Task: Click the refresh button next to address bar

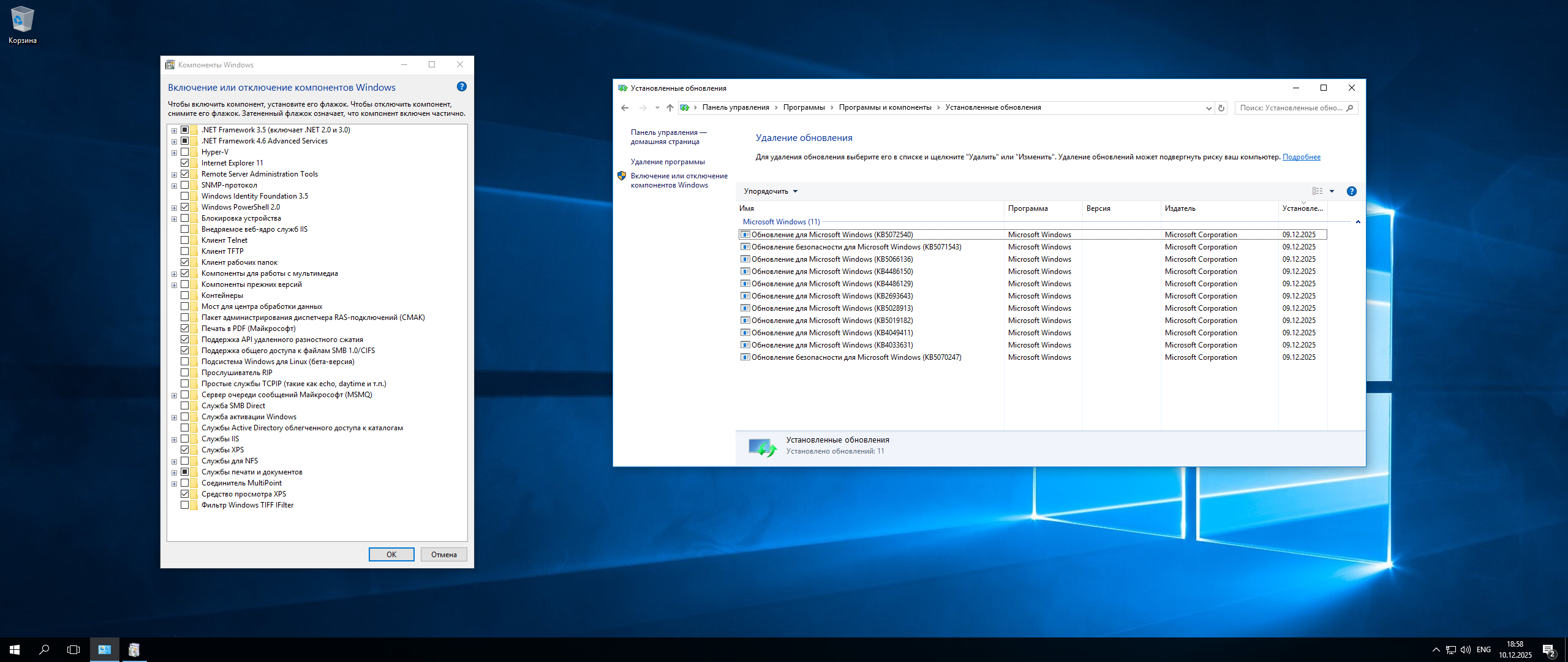Action: point(1221,108)
